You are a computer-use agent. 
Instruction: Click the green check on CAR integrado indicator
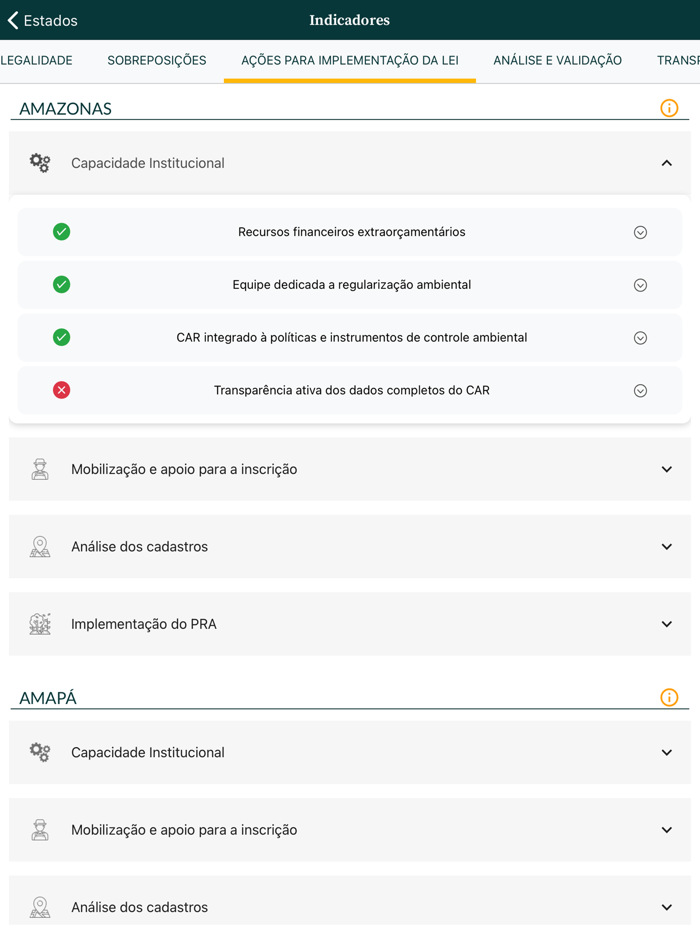[61, 337]
